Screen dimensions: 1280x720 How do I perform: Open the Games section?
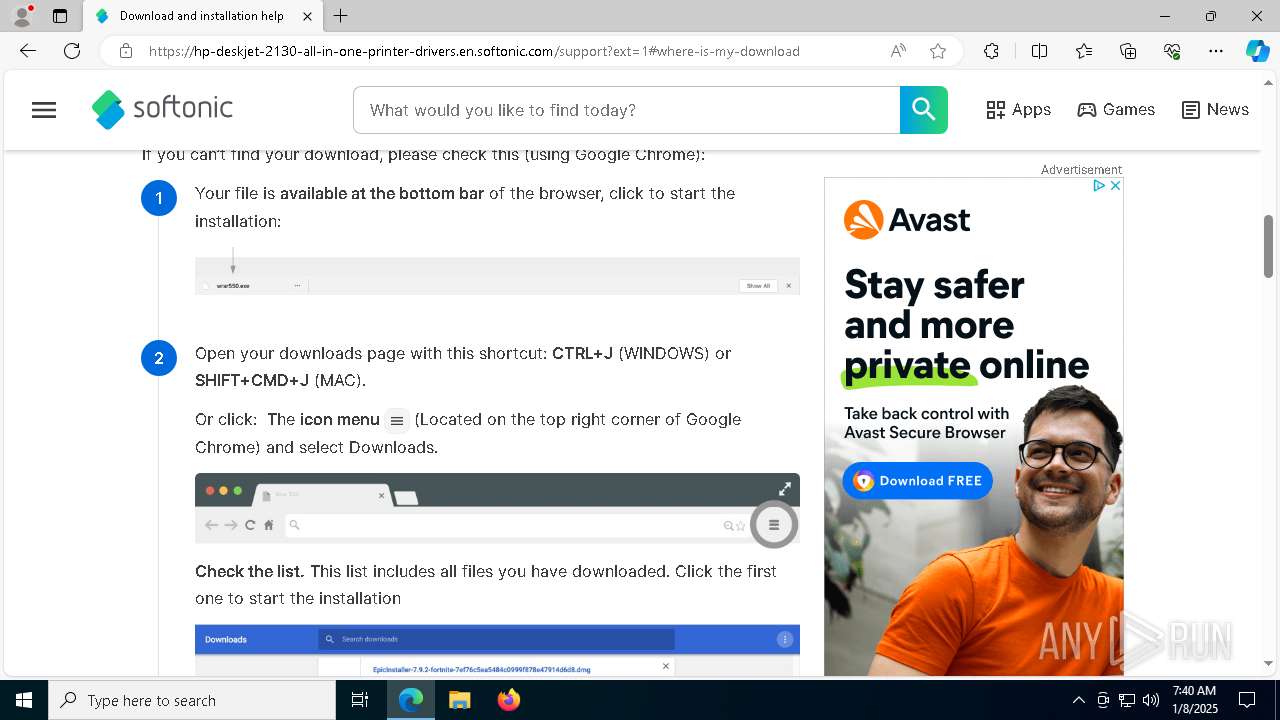(x=1116, y=110)
